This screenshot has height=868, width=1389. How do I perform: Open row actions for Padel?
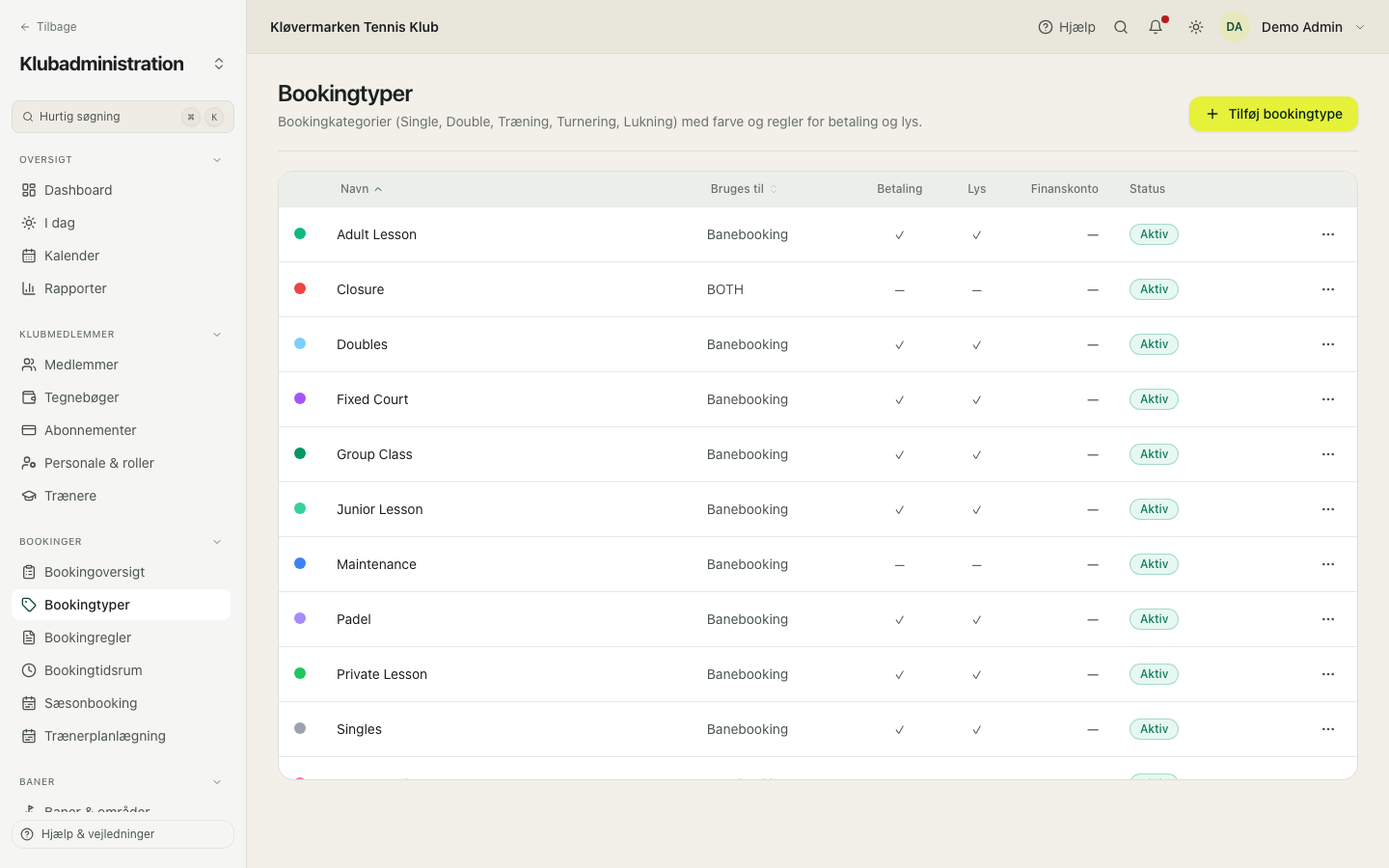coord(1328,619)
